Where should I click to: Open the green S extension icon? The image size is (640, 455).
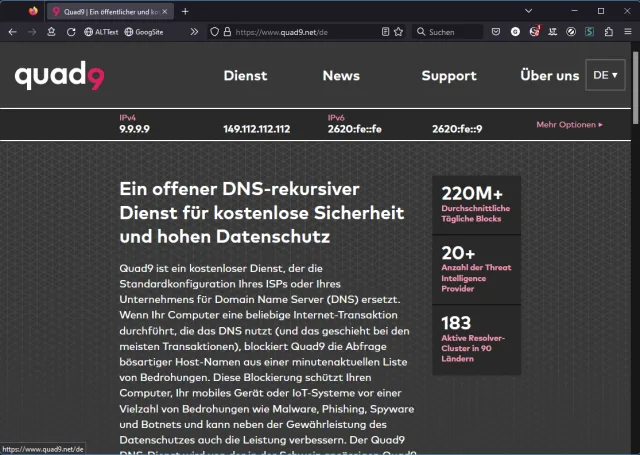(x=589, y=32)
